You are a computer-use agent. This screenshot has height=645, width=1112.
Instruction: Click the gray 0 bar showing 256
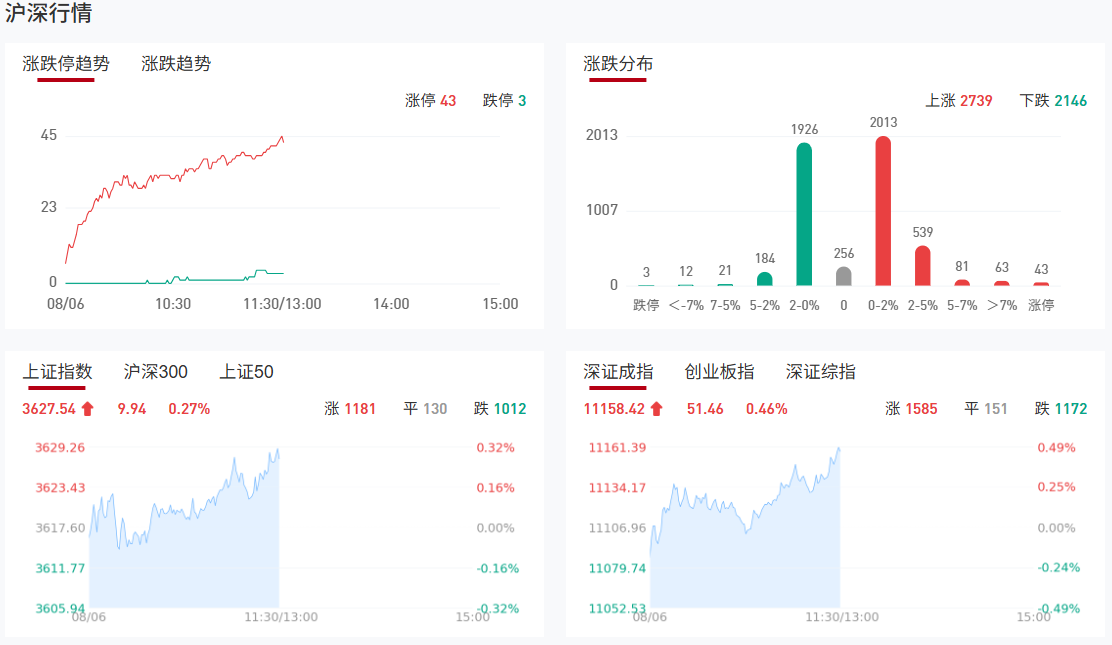tap(844, 276)
